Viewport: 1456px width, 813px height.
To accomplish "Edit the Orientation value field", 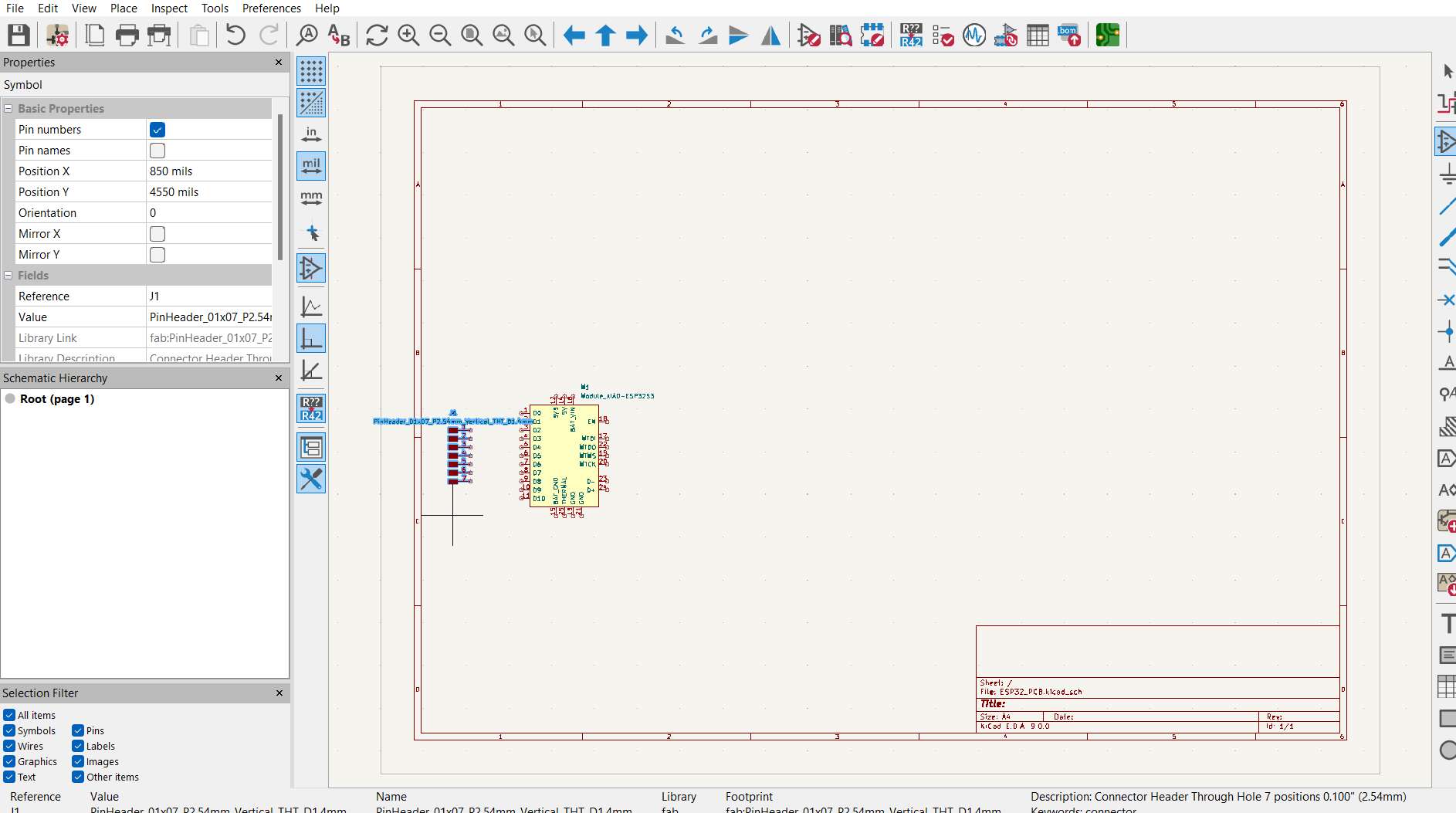I will (x=209, y=213).
